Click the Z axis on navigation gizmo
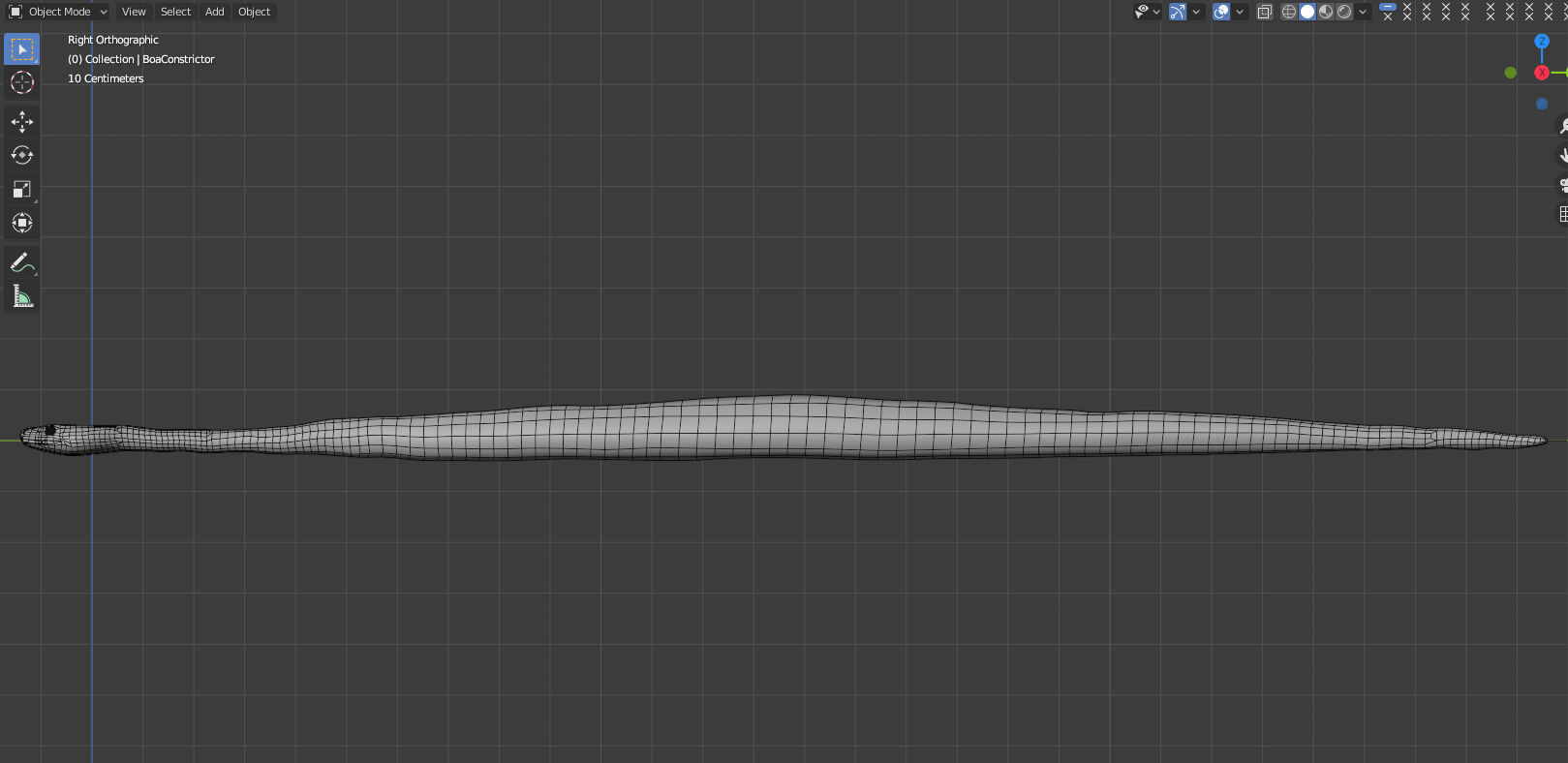The width and height of the screenshot is (1568, 763). tap(1542, 42)
